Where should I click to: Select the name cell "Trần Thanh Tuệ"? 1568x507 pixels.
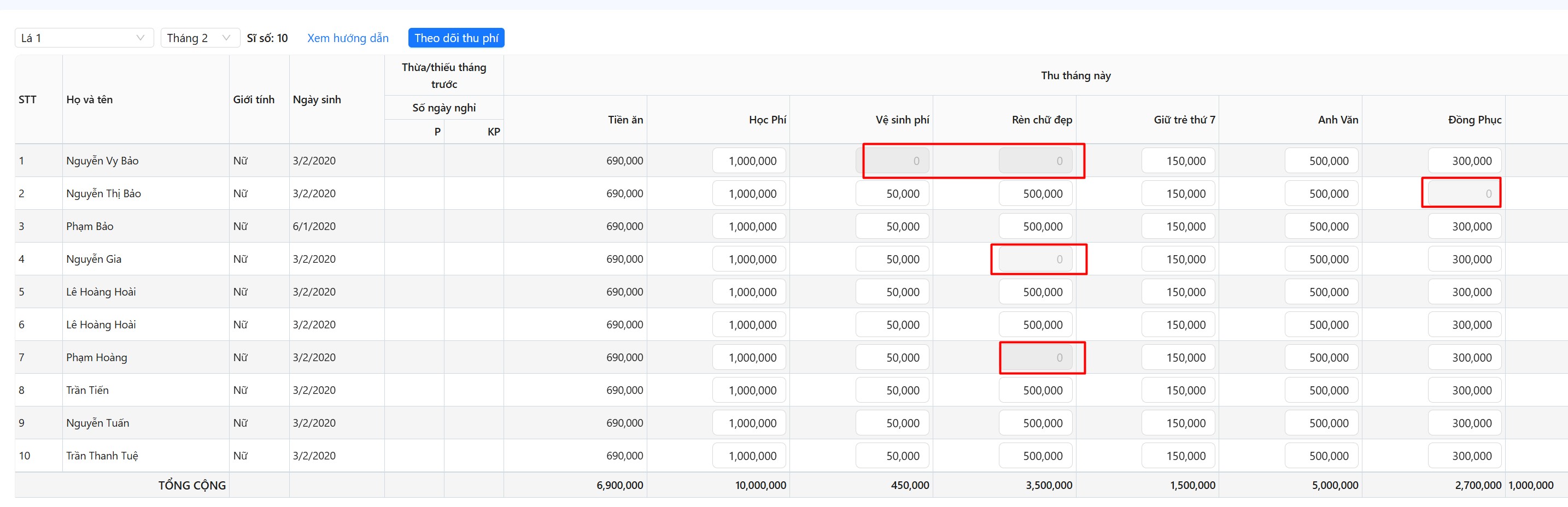click(x=102, y=456)
